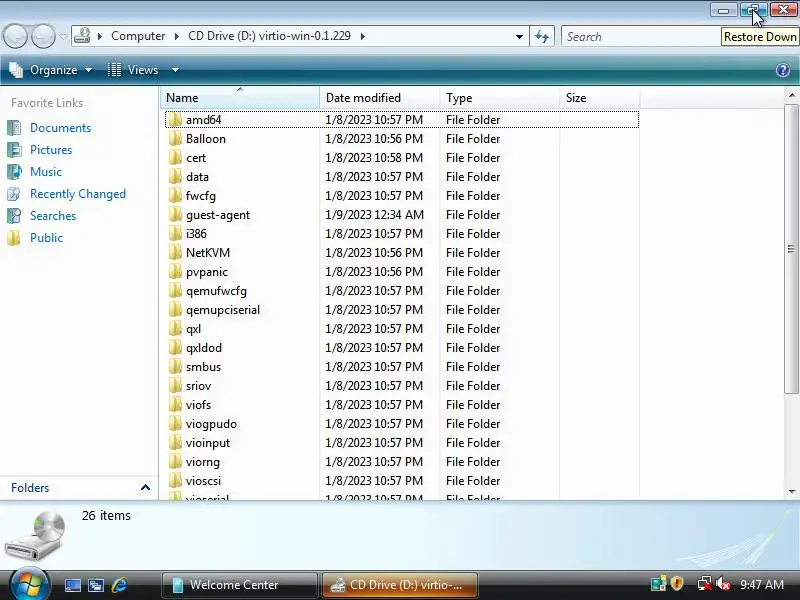Open Searches in Favorite Links

(x=53, y=216)
